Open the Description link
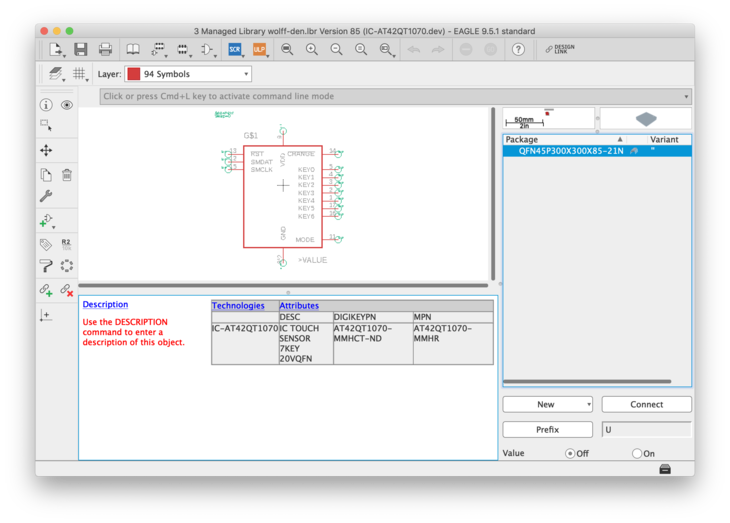 coord(105,305)
